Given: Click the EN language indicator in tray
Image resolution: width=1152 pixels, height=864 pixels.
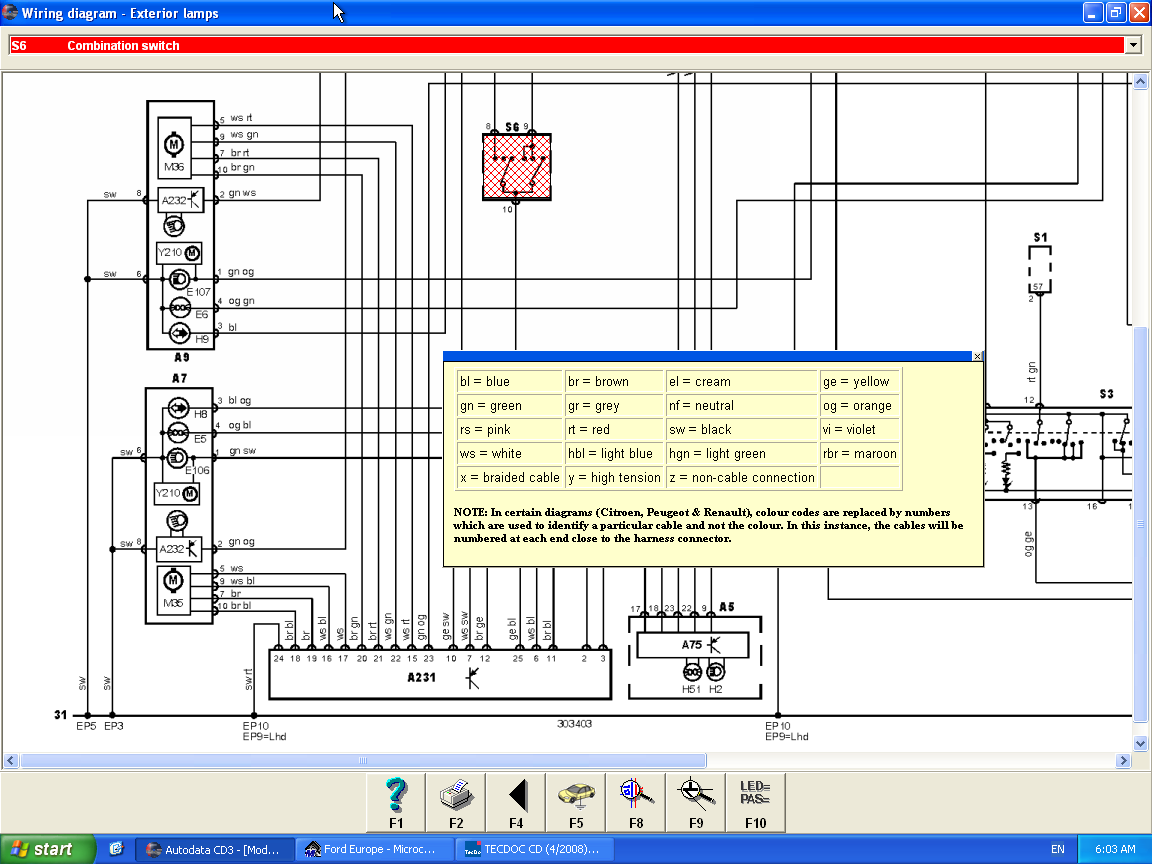Looking at the screenshot, I should point(1057,849).
